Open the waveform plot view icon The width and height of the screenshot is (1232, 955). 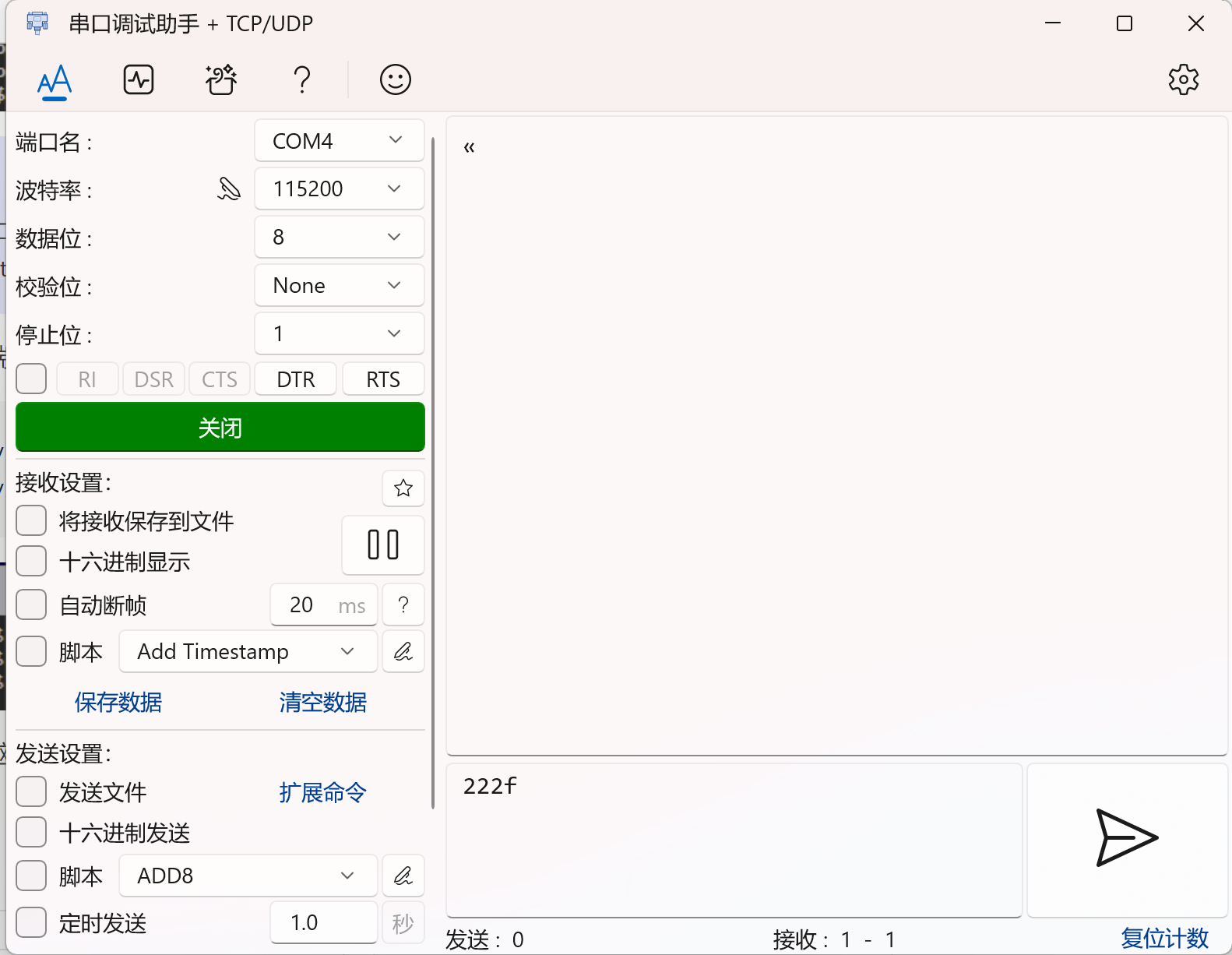tap(139, 79)
